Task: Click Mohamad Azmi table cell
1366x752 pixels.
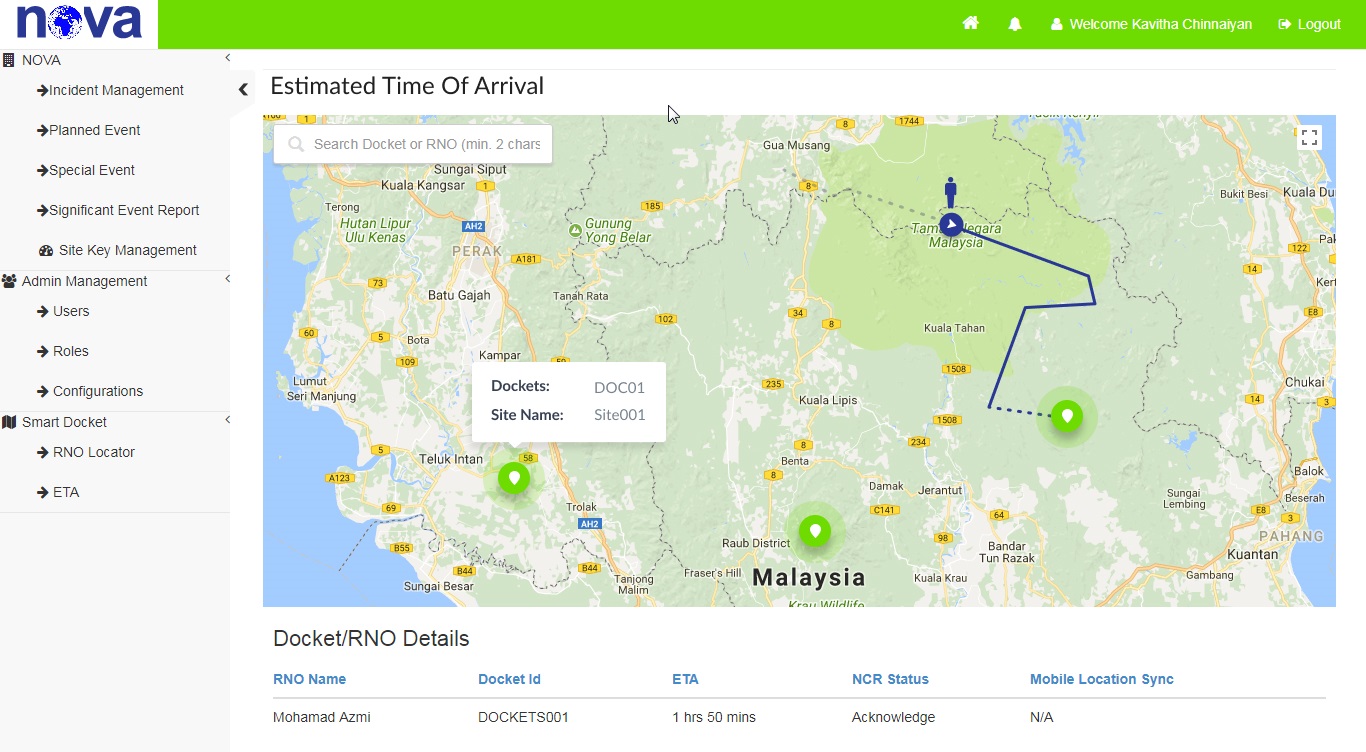Action: [x=321, y=717]
